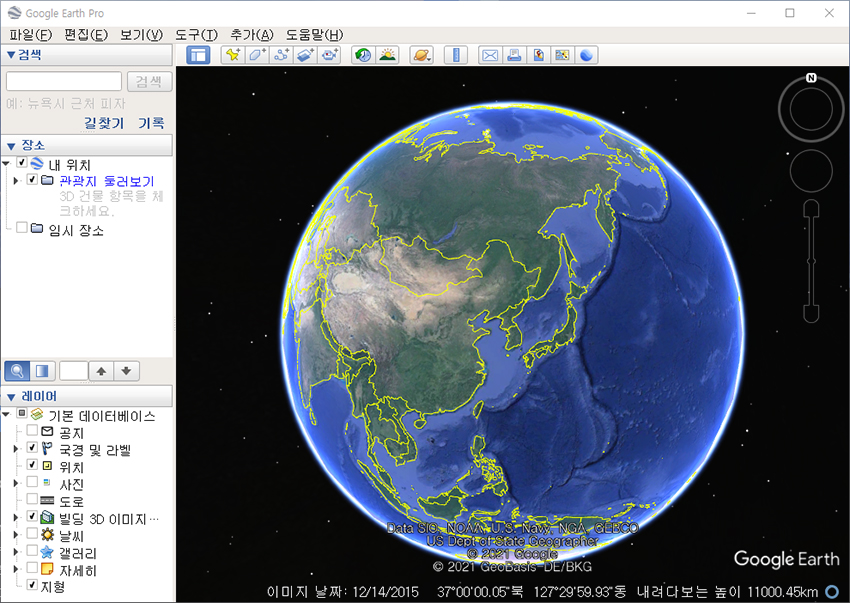Collapse the 기본 데이터베이스 tree node

(7, 415)
